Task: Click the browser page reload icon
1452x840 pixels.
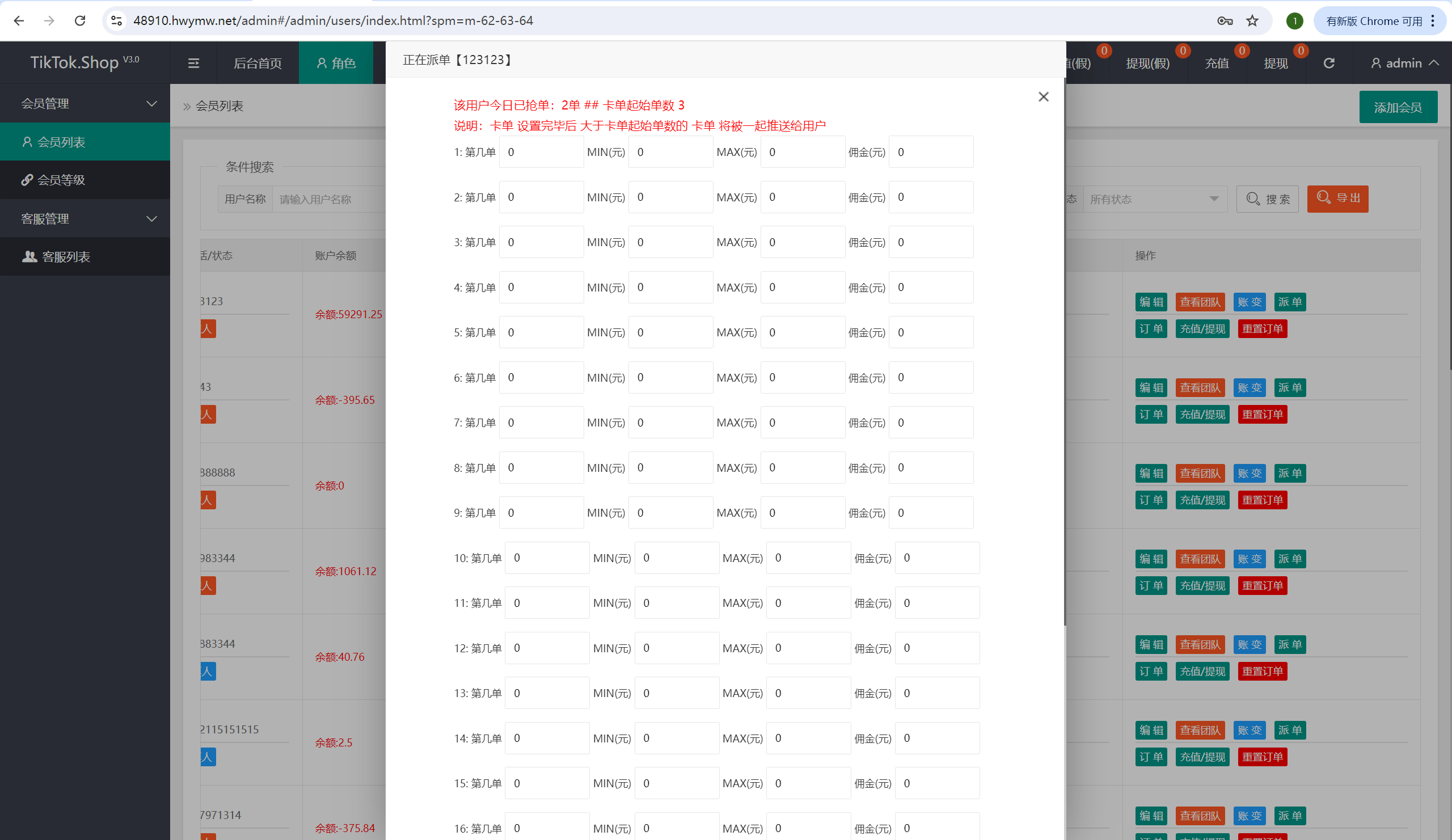Action: 80,20
